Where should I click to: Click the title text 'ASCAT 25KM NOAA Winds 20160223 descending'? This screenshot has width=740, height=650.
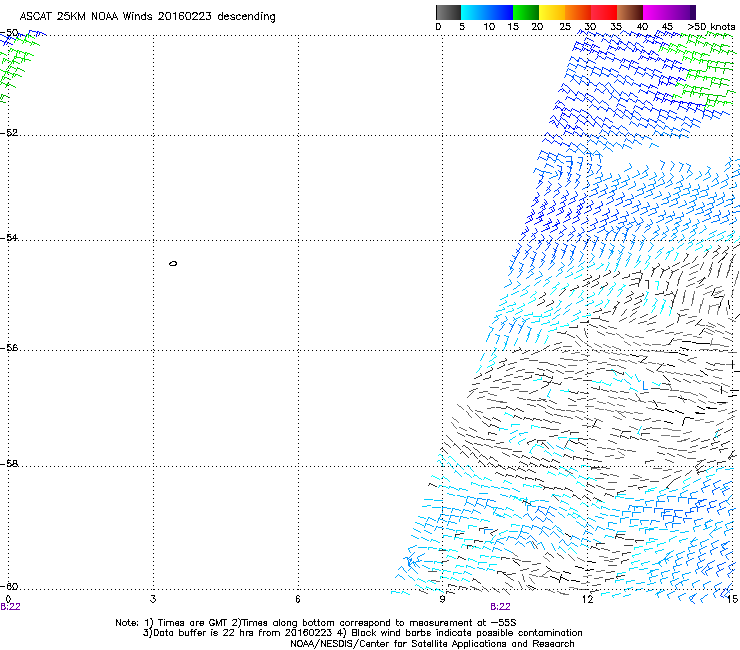[x=147, y=17]
